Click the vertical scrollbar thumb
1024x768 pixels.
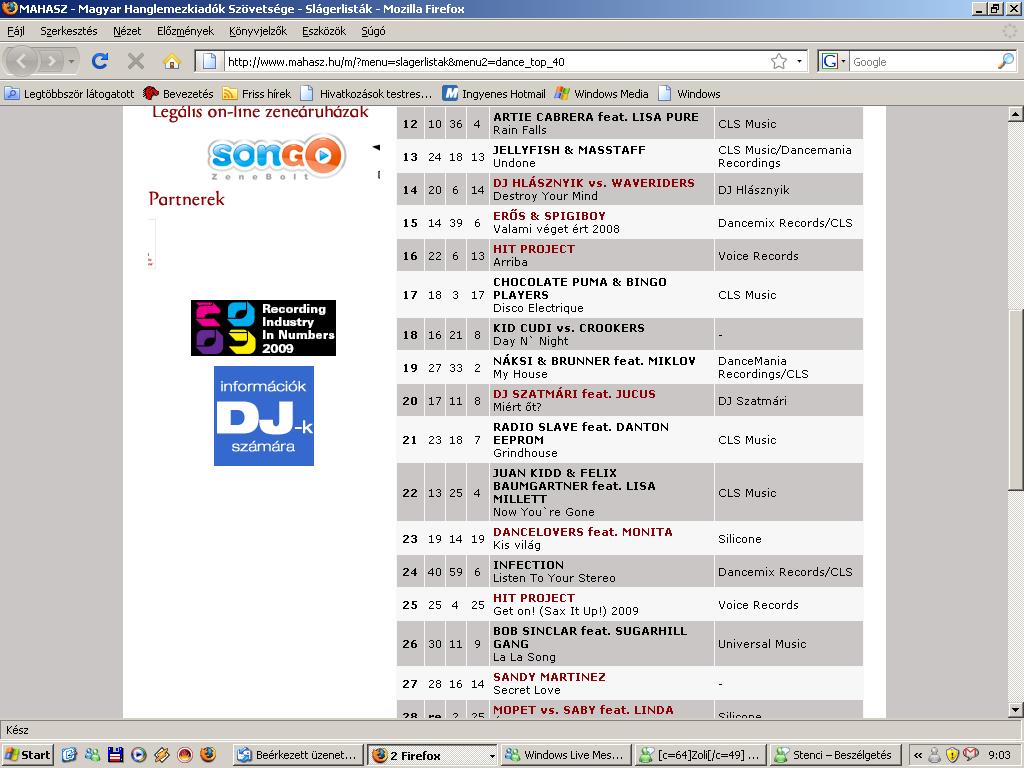pyautogui.click(x=1015, y=399)
